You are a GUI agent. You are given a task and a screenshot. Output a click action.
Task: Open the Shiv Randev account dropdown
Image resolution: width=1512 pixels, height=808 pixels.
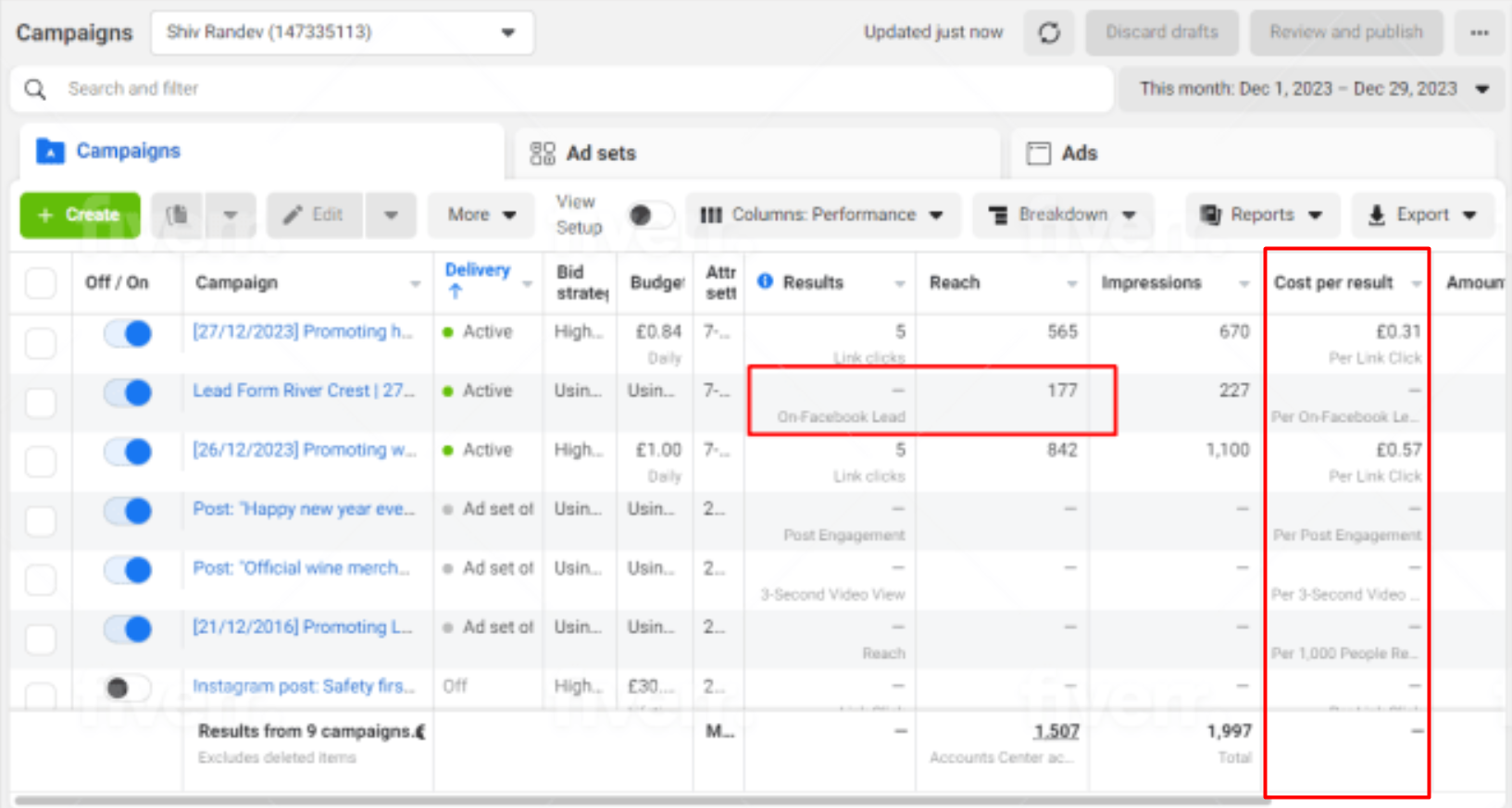342,32
